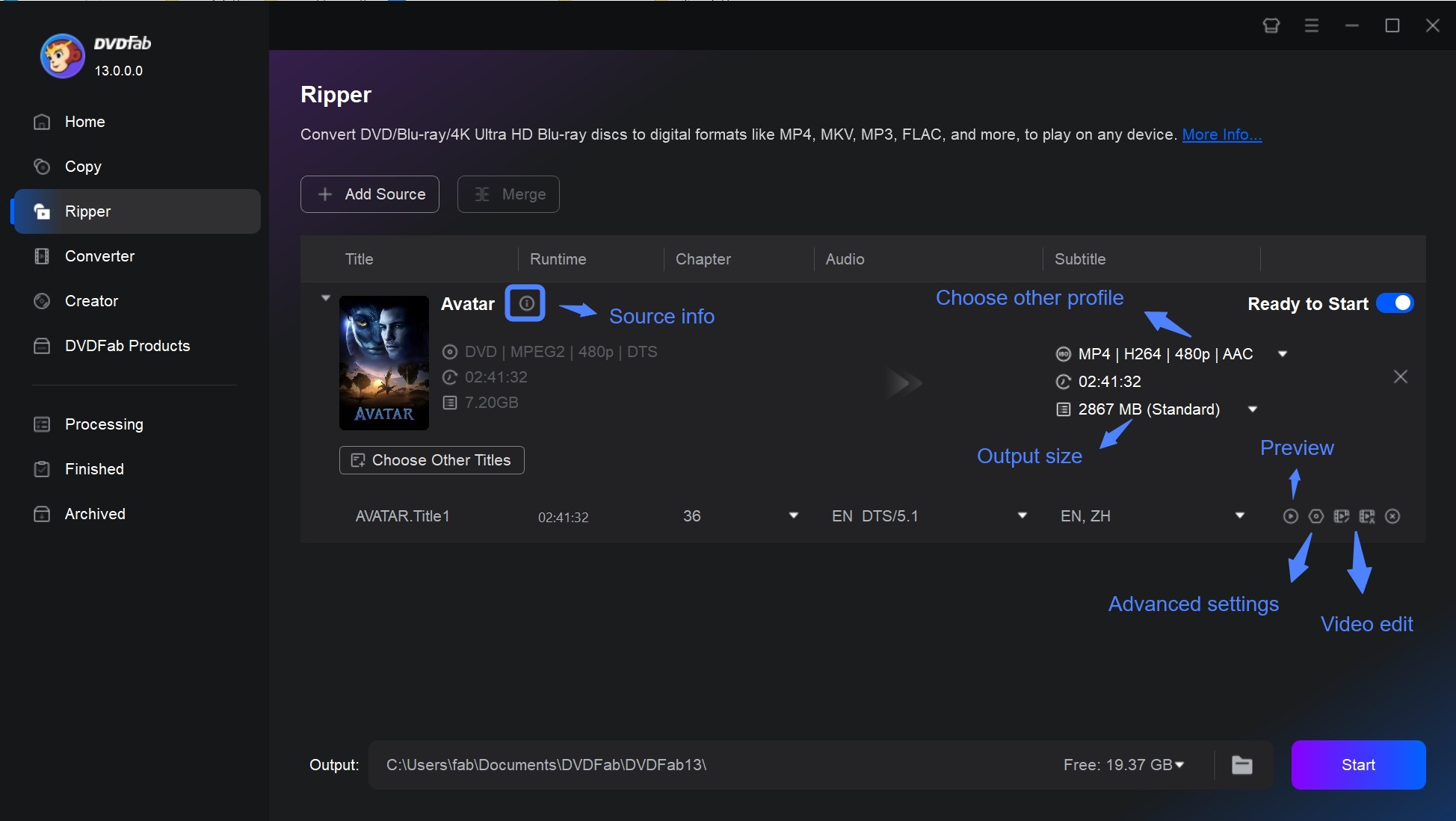Click the output folder browse icon
The image size is (1456, 821).
coord(1243,764)
